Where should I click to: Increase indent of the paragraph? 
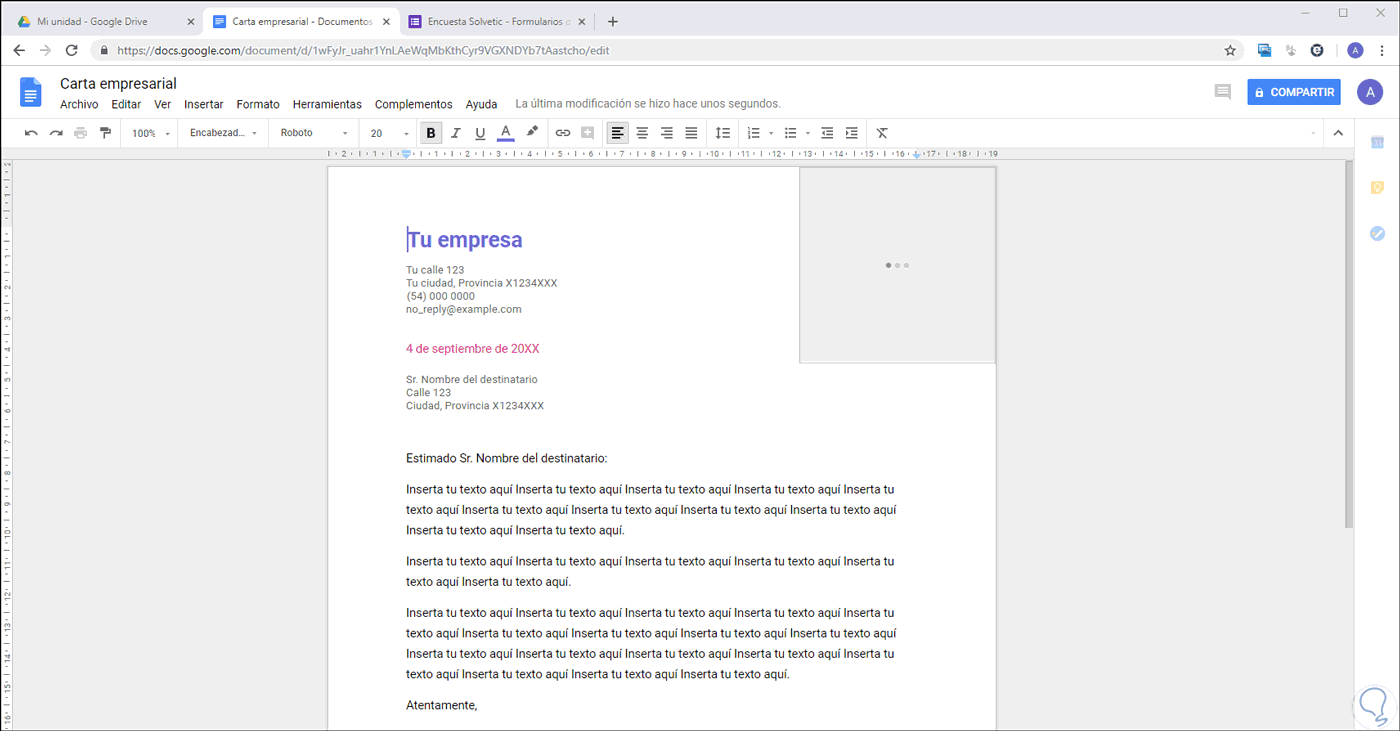tap(851, 133)
